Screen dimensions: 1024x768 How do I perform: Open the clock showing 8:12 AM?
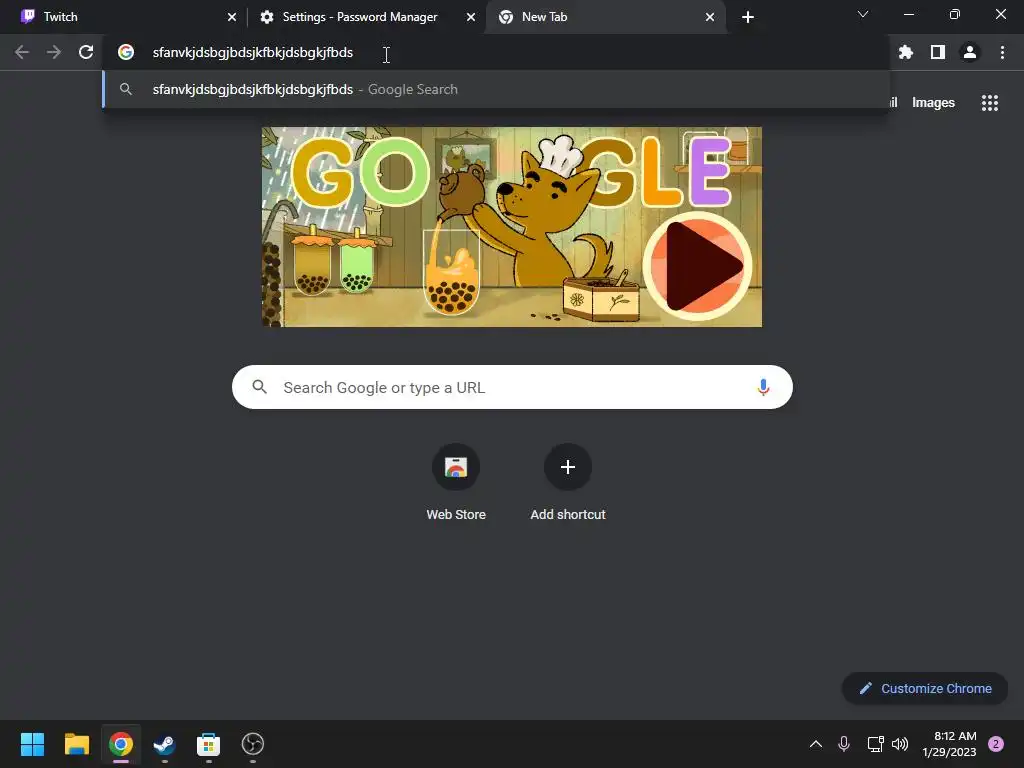(950, 744)
